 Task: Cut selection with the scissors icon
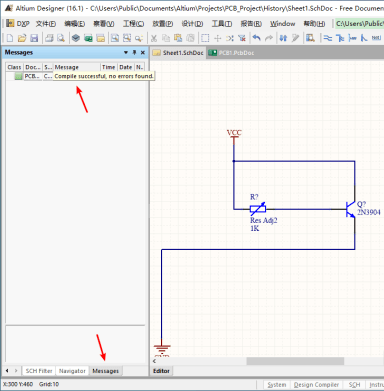pyautogui.click(x=154, y=38)
